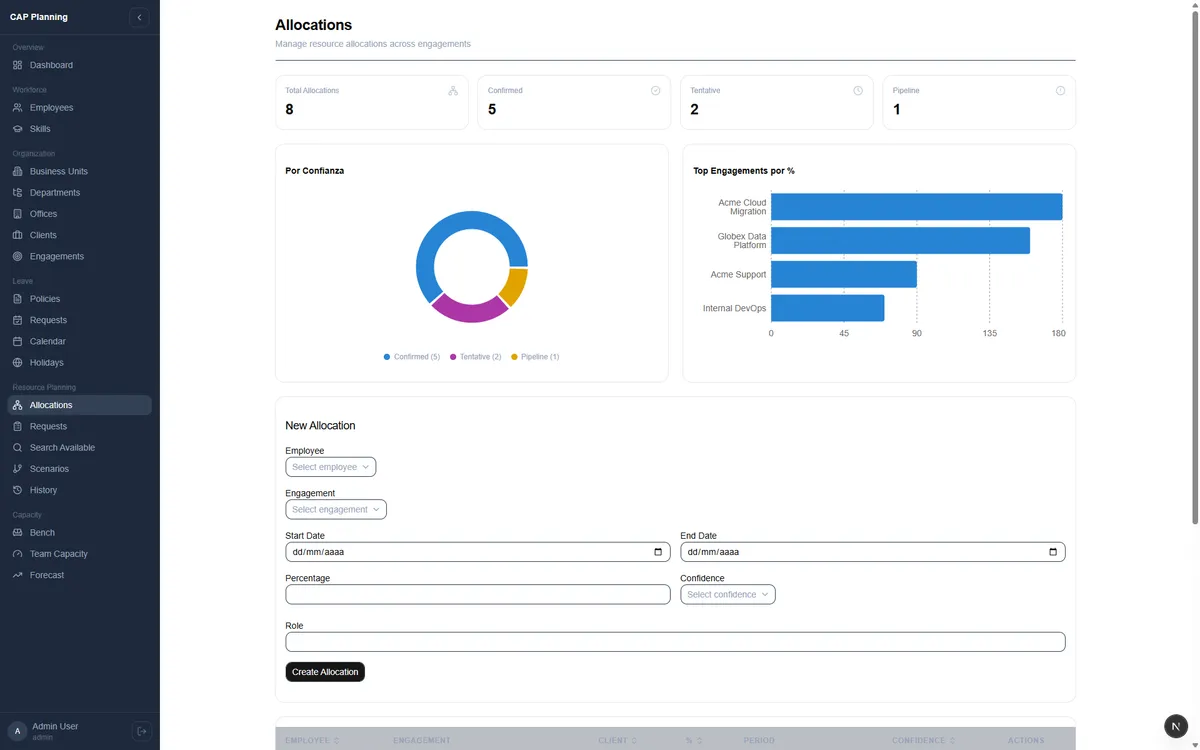Click the Confirmed card checkmark icon
This screenshot has height=750, width=1200.
tap(656, 91)
